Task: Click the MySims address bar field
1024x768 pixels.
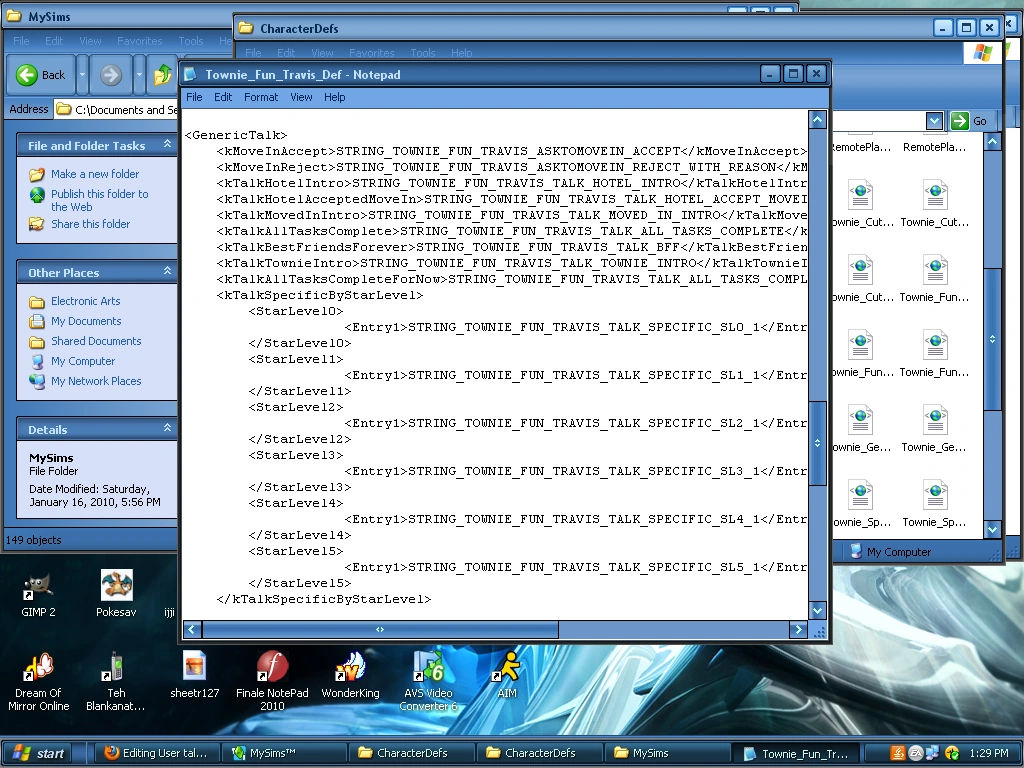Action: 116,110
